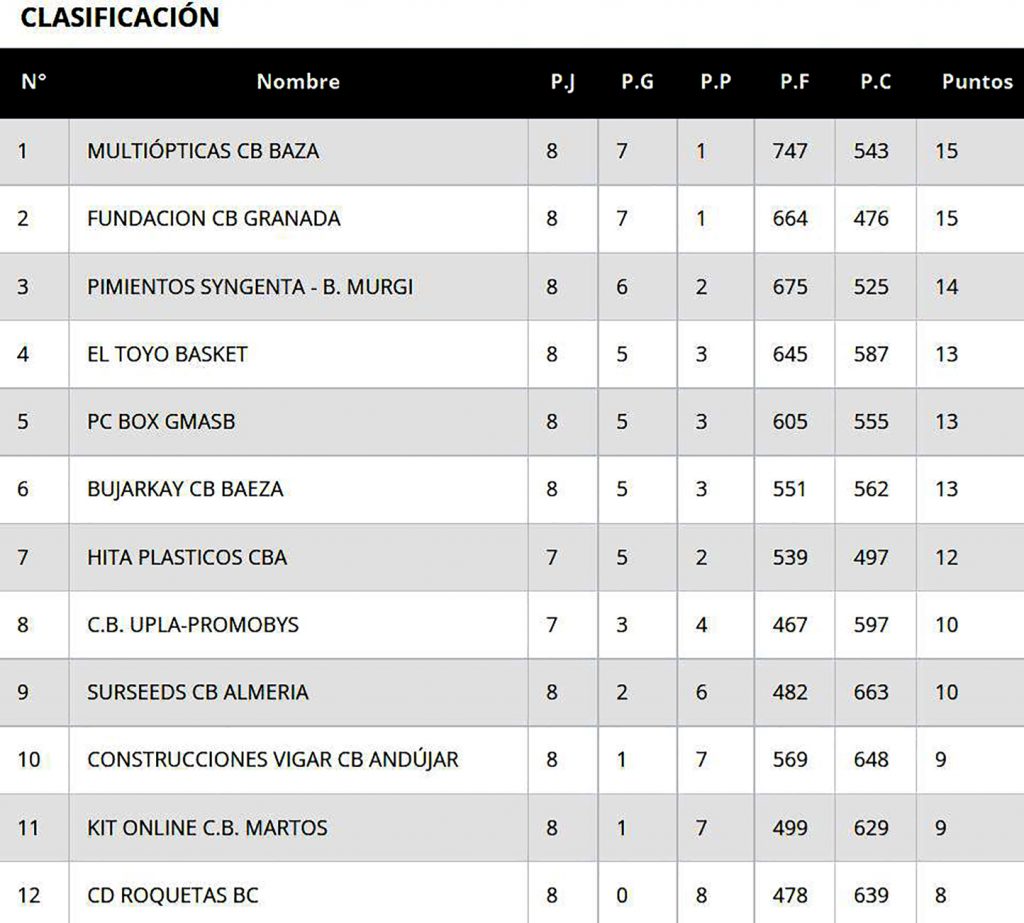Open team MULTIÓPTICAS CB BAZA
The height and width of the screenshot is (923, 1024).
click(x=203, y=151)
